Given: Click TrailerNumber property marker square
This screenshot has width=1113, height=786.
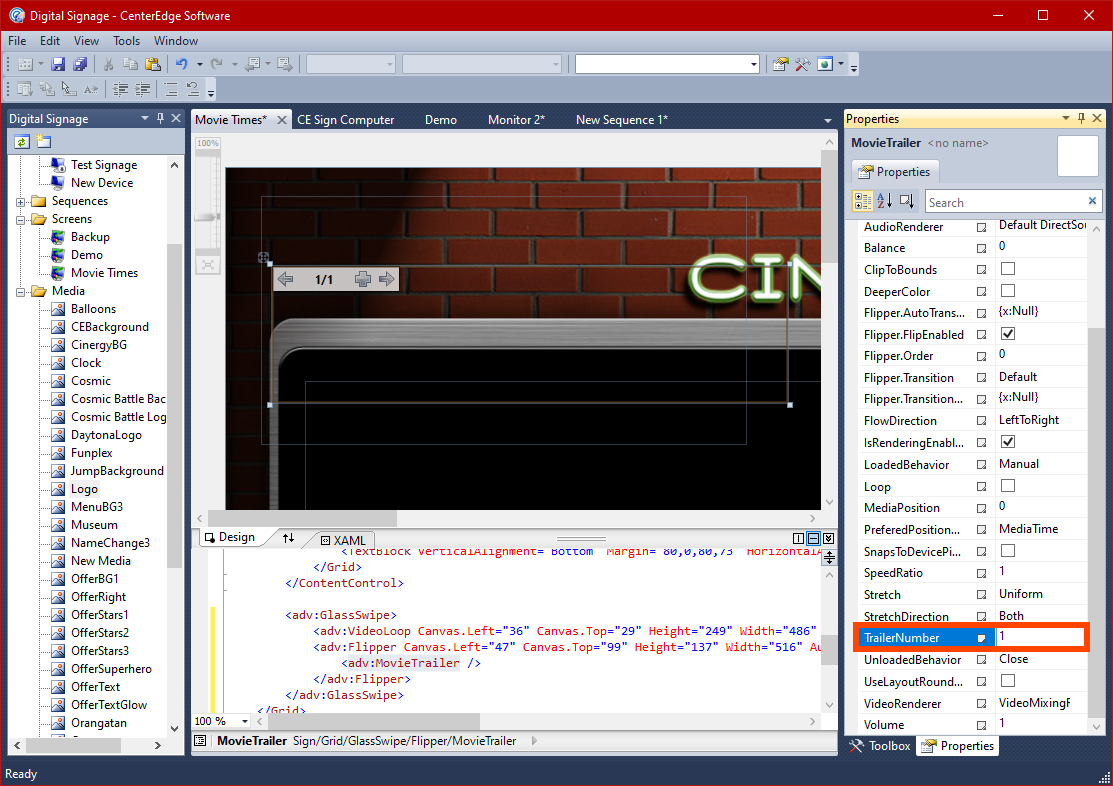Looking at the screenshot, I should tap(982, 638).
